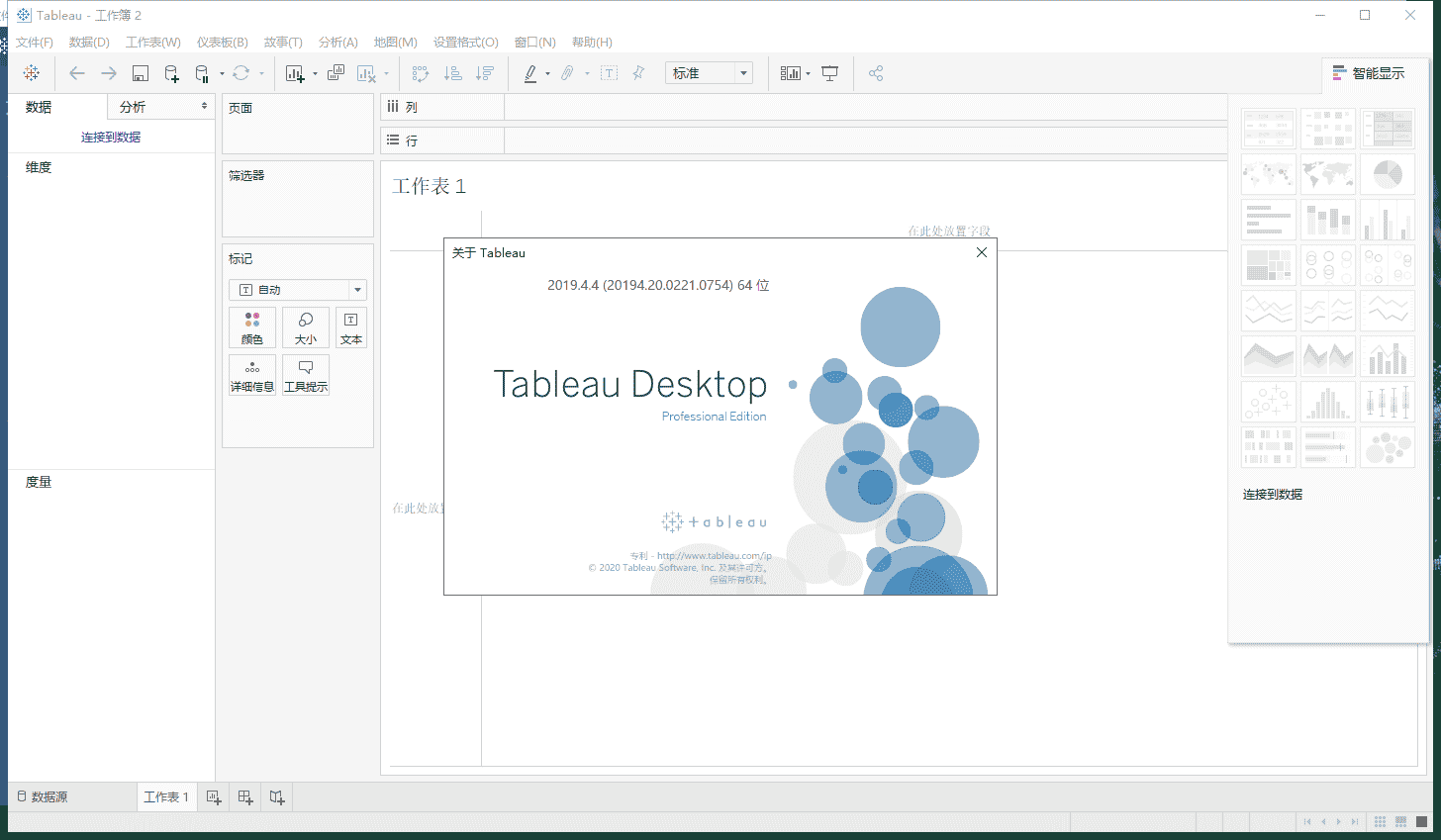This screenshot has width=1441, height=840.
Task: Open the 大小 (Size) marks card
Action: tap(306, 327)
